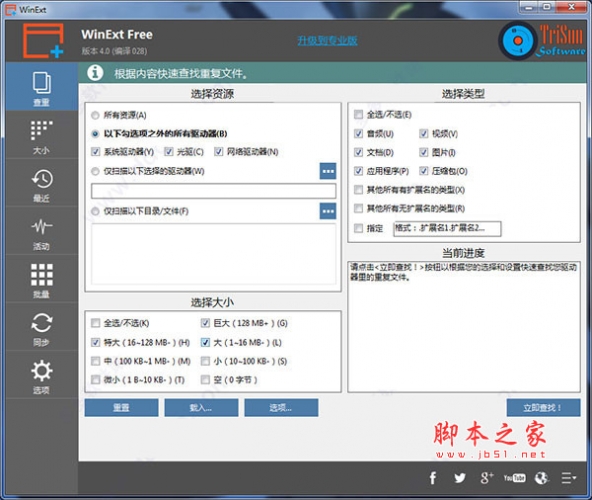Uncheck 巨大 (128 MB+) size checkbox

(205, 323)
